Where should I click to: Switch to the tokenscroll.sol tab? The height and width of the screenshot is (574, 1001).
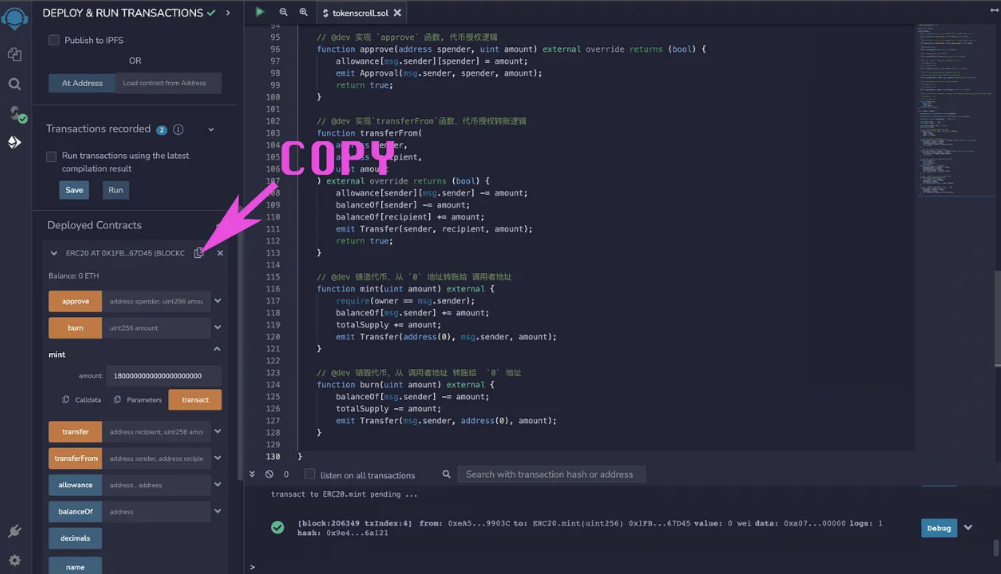click(x=360, y=13)
